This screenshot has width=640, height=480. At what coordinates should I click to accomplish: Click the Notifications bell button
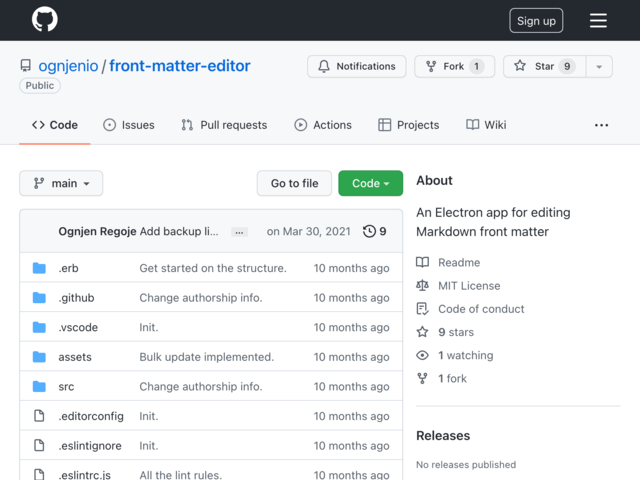click(356, 66)
